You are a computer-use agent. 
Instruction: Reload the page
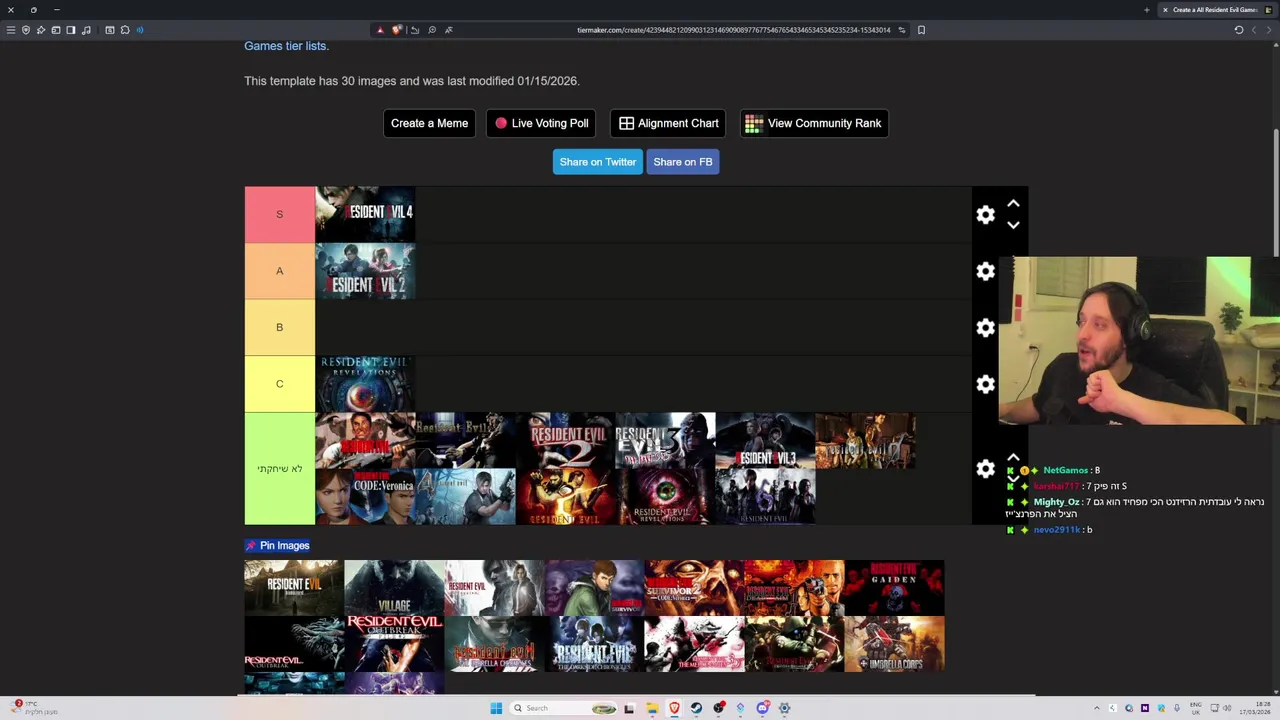tap(1239, 30)
